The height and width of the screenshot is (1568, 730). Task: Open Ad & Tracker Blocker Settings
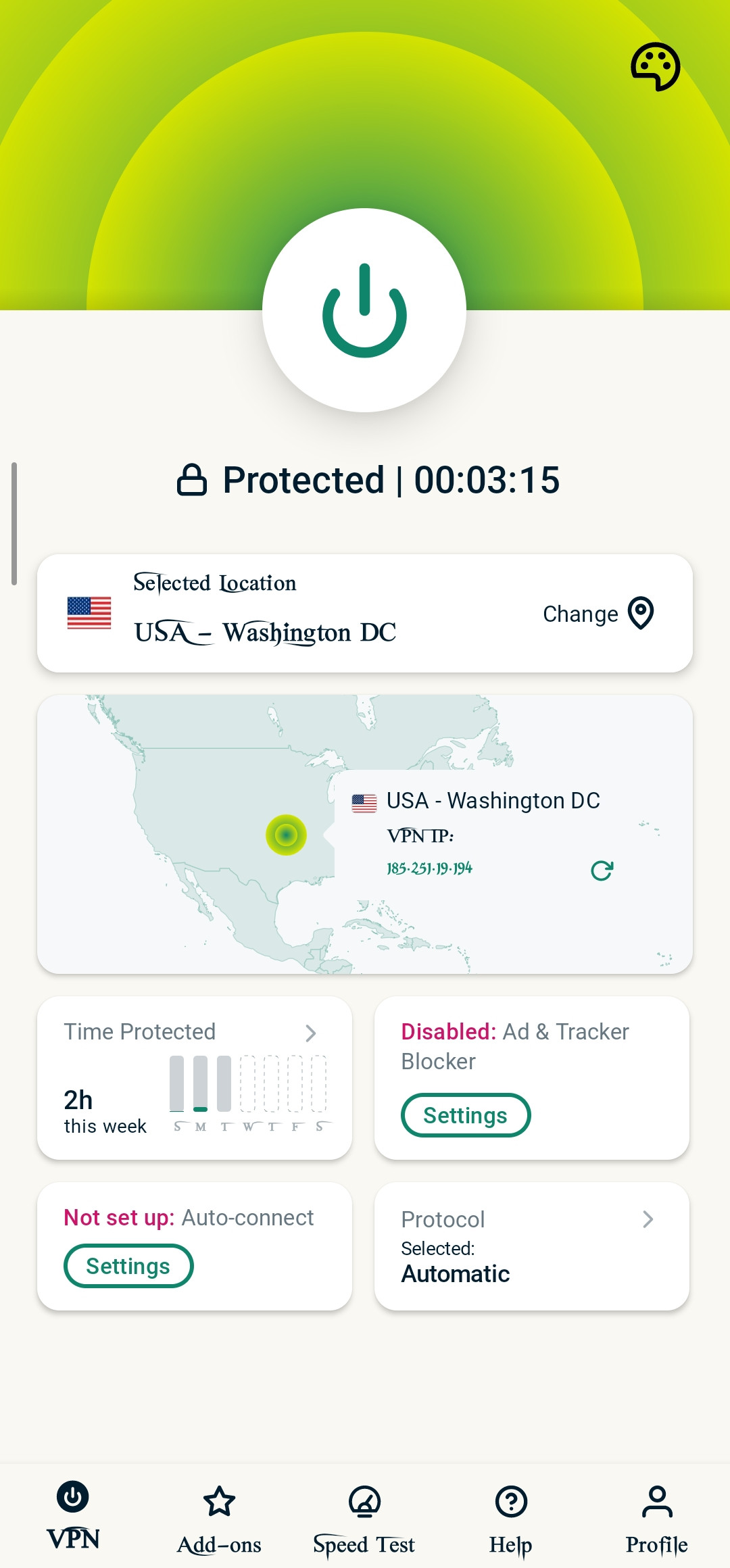(x=465, y=1115)
